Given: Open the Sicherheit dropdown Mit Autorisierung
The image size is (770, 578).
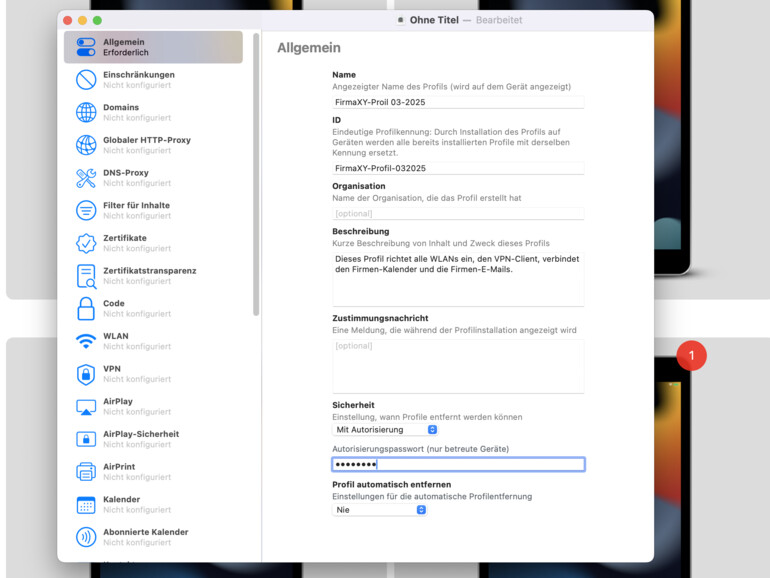Looking at the screenshot, I should (x=385, y=430).
